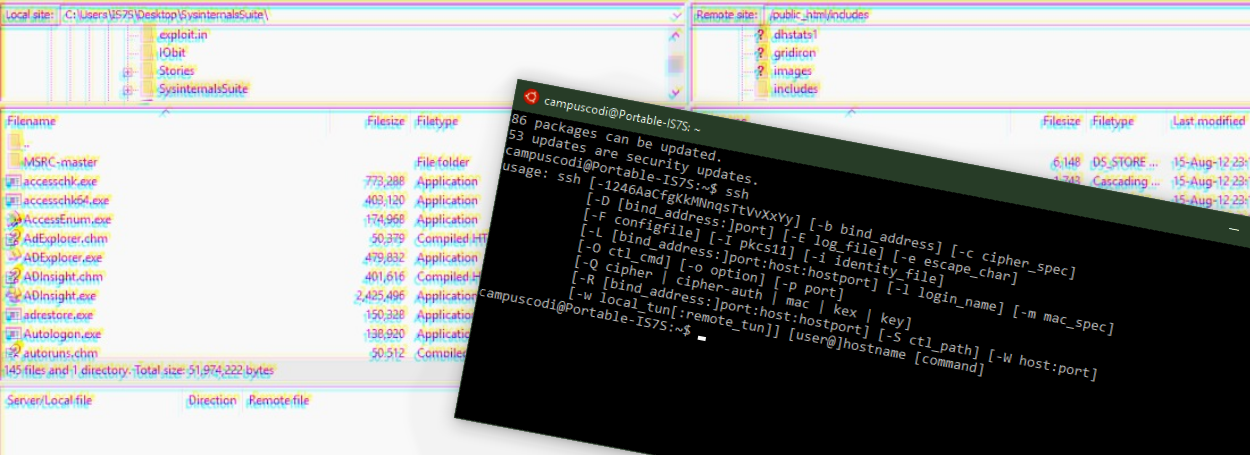Viewport: 1250px width, 455px height.
Task: Click the ADExplorer.exe application icon
Action: click(x=13, y=257)
